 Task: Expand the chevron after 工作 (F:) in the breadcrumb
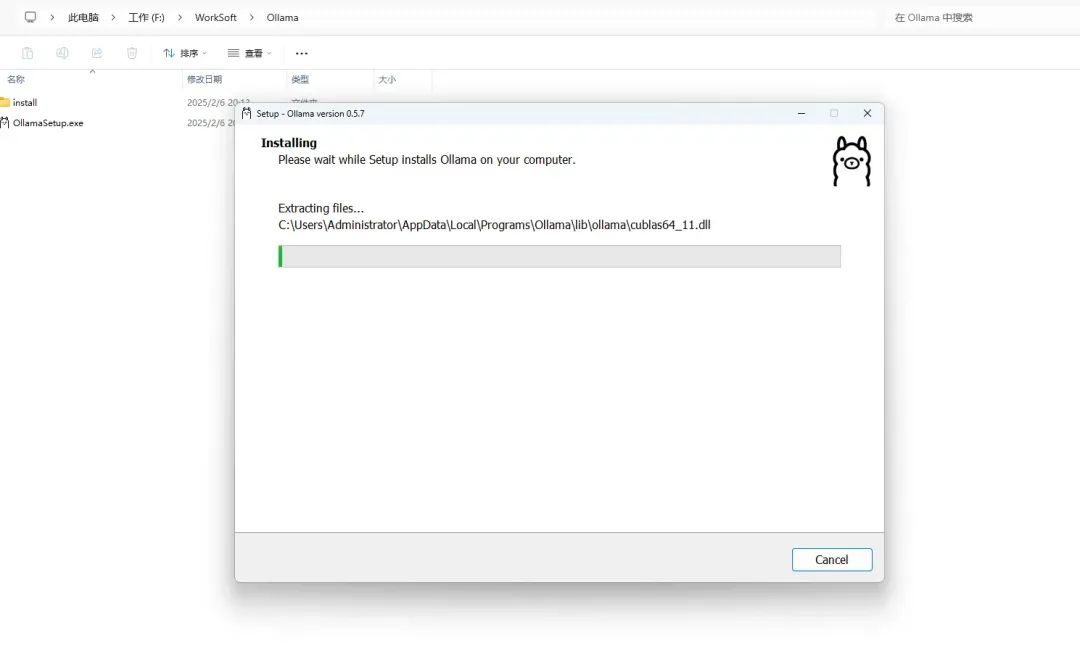[180, 17]
